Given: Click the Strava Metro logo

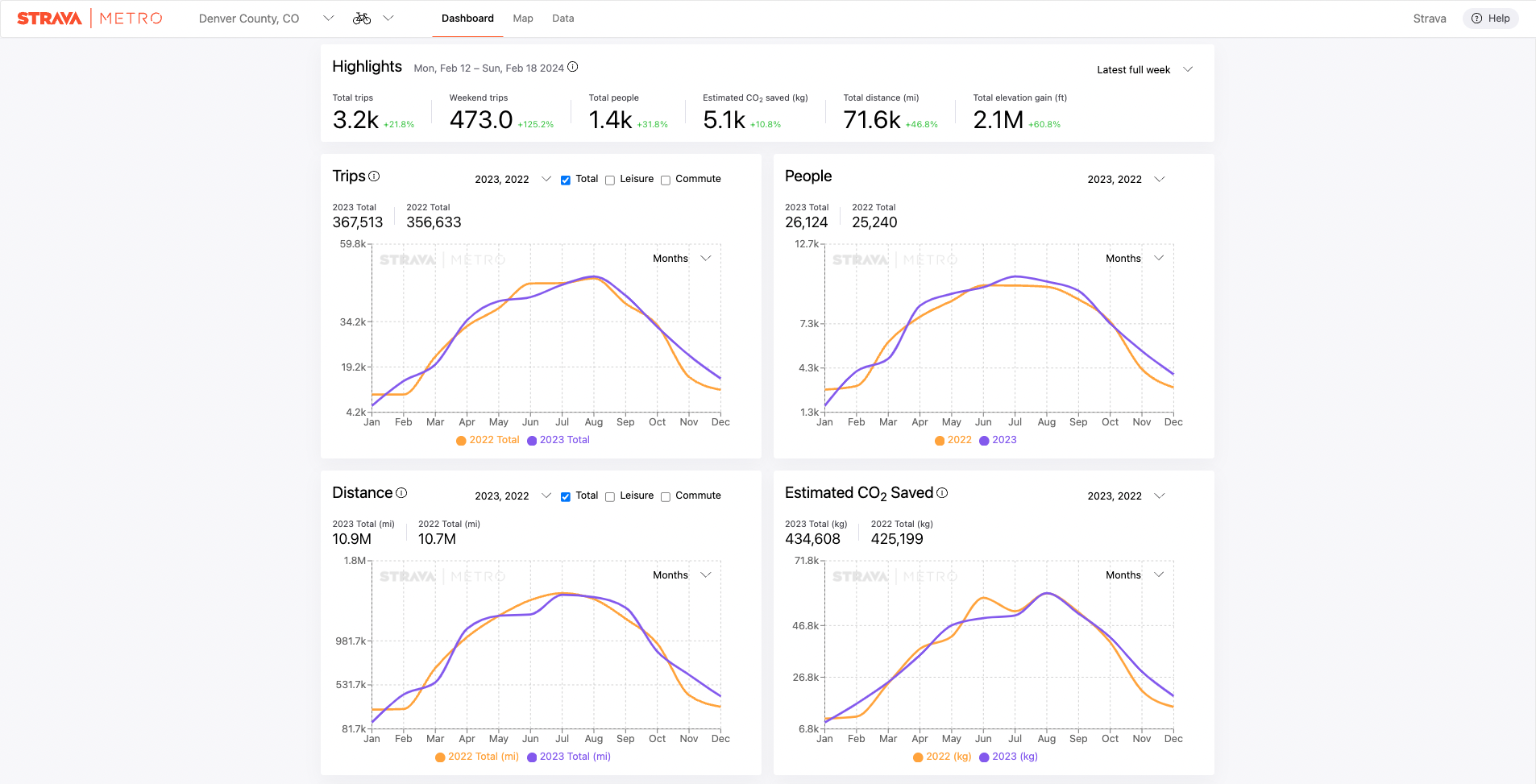Looking at the screenshot, I should (x=89, y=18).
